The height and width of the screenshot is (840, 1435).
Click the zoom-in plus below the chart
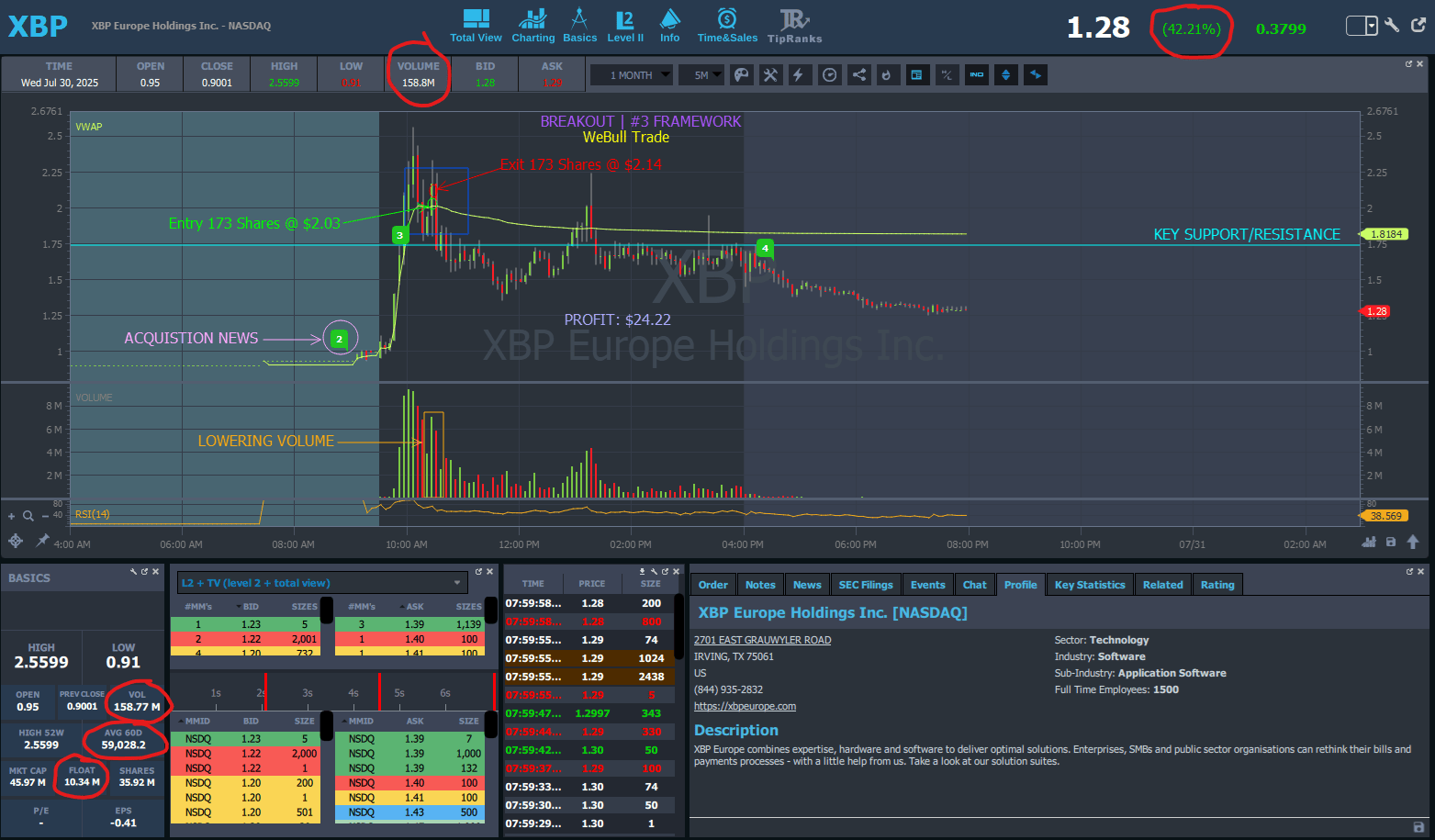point(12,516)
